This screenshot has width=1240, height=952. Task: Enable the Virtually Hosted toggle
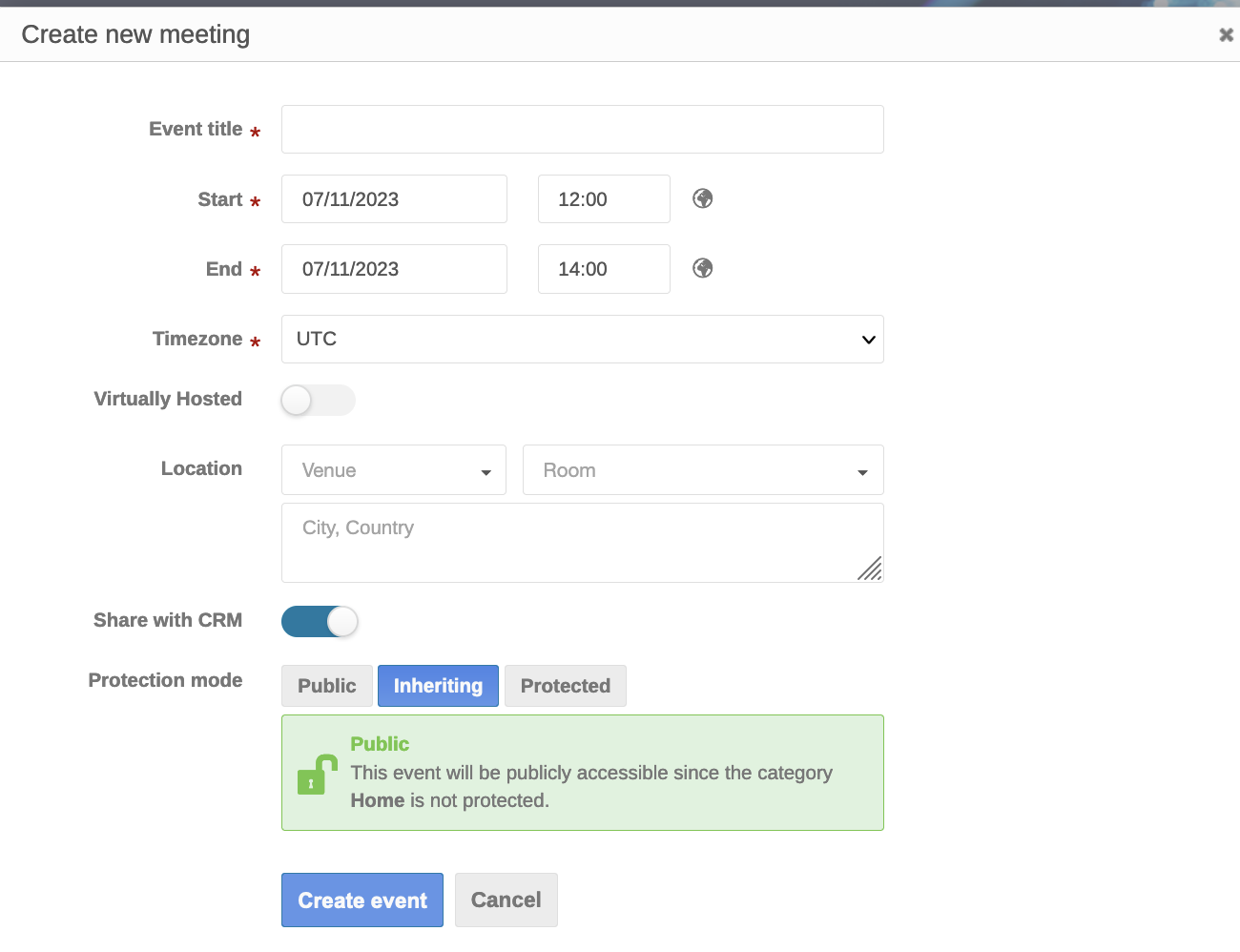tap(318, 401)
